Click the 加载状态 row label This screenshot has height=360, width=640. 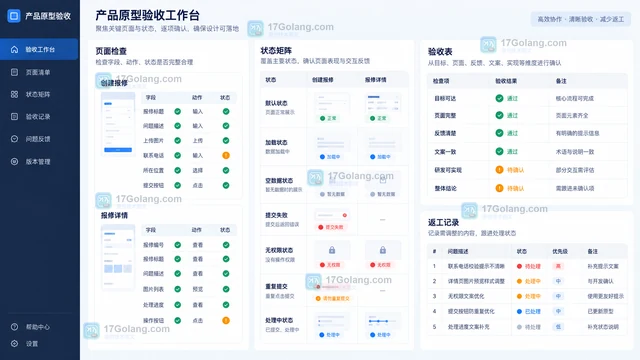(x=276, y=142)
